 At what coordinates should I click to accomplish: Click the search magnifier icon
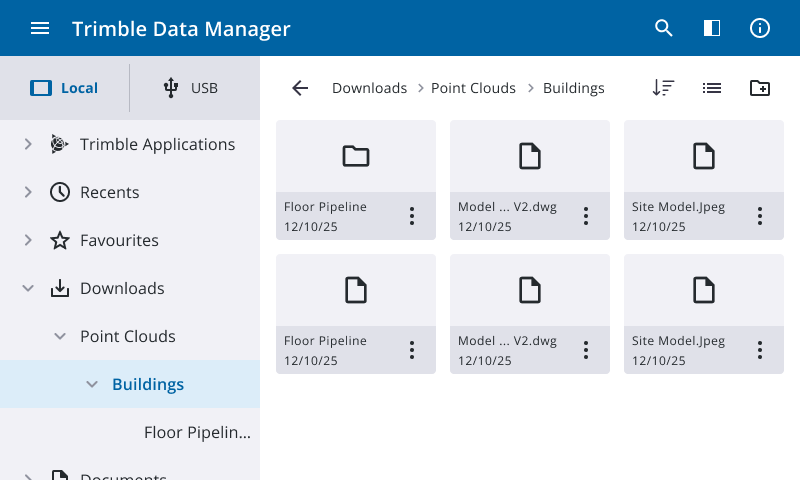(x=664, y=28)
